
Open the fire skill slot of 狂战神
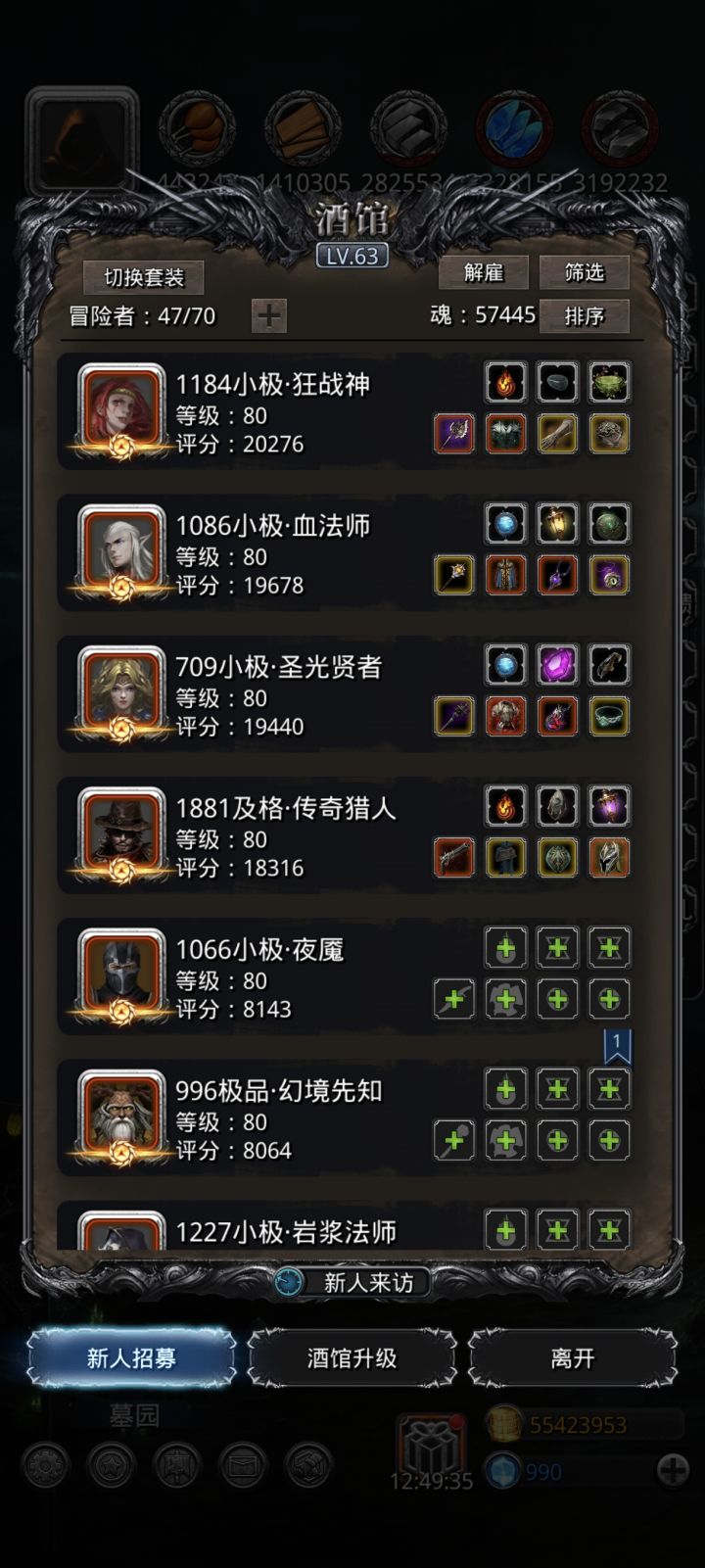click(x=505, y=382)
